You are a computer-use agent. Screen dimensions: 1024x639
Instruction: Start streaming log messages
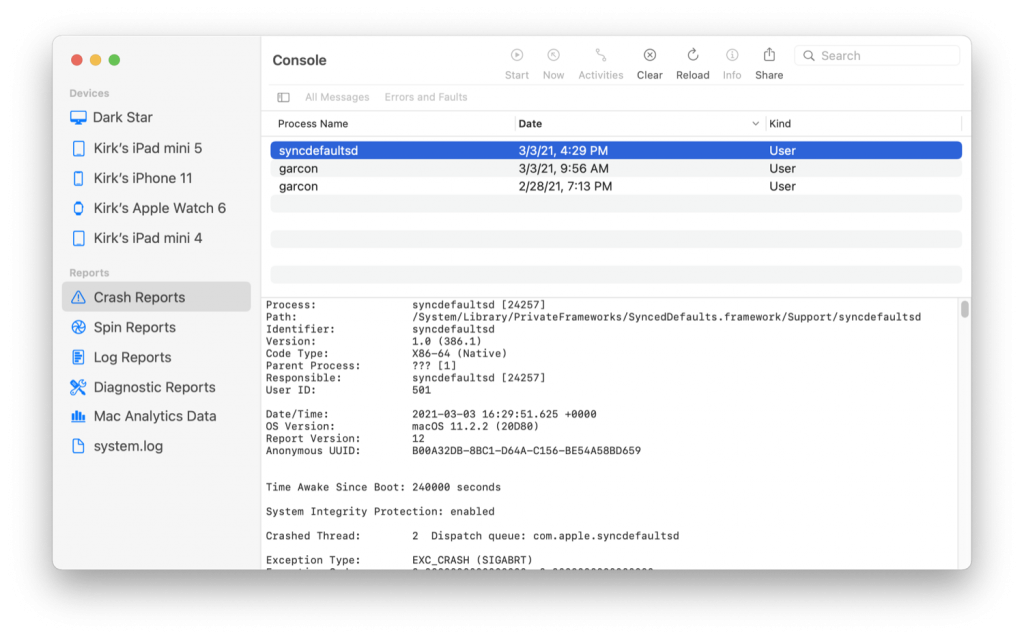point(516,62)
